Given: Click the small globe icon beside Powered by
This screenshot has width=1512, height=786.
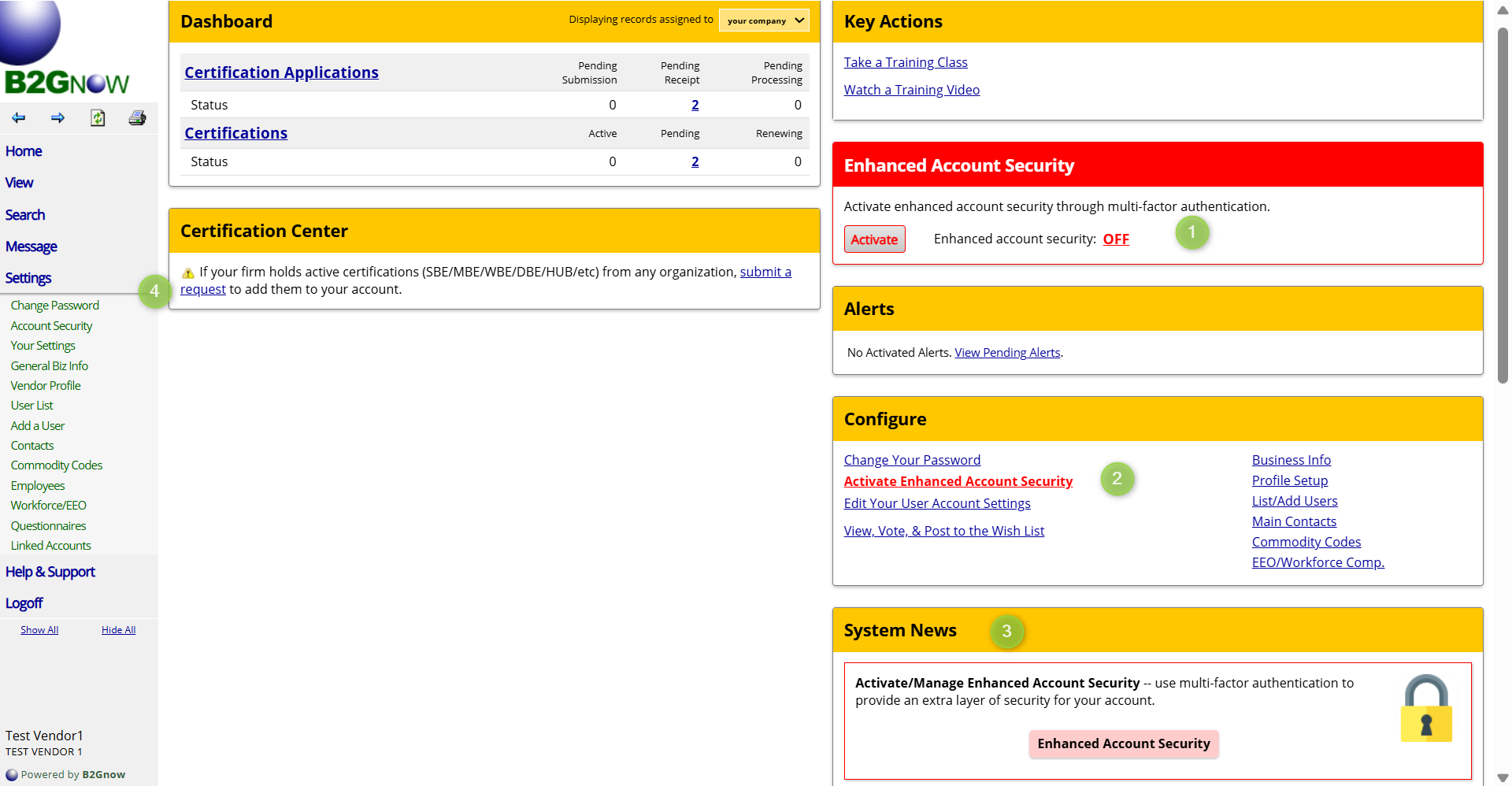Looking at the screenshot, I should click(12, 775).
